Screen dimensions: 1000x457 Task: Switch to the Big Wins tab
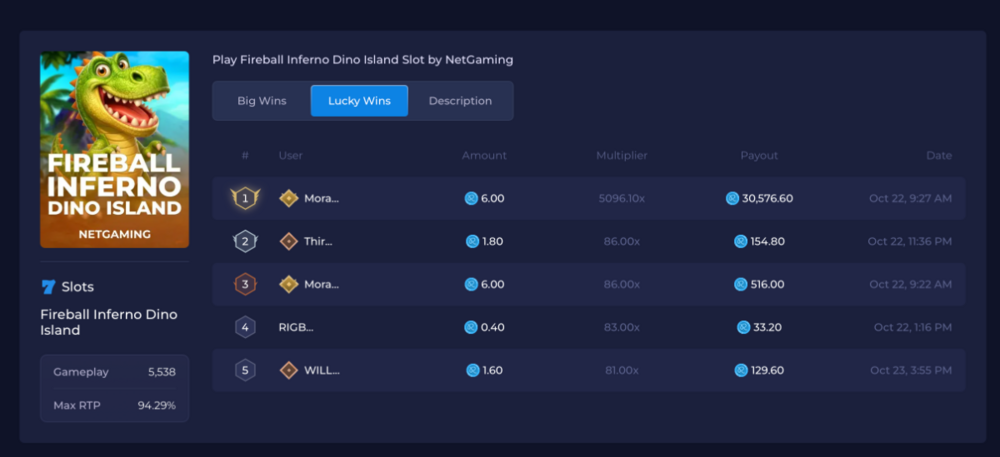coord(261,101)
